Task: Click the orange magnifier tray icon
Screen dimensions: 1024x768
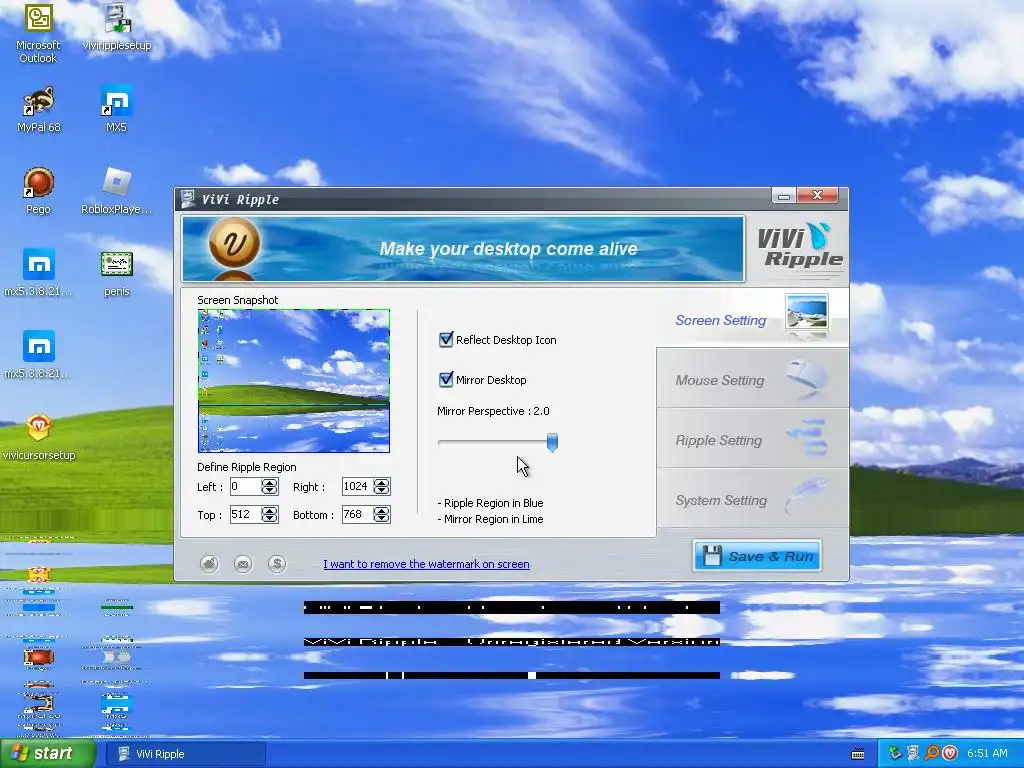Action: (x=932, y=753)
